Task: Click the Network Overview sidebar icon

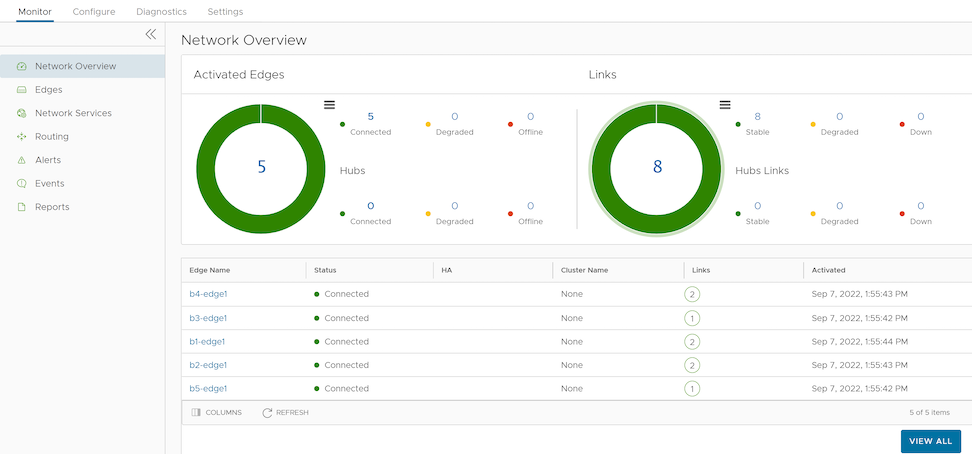Action: [x=22, y=66]
